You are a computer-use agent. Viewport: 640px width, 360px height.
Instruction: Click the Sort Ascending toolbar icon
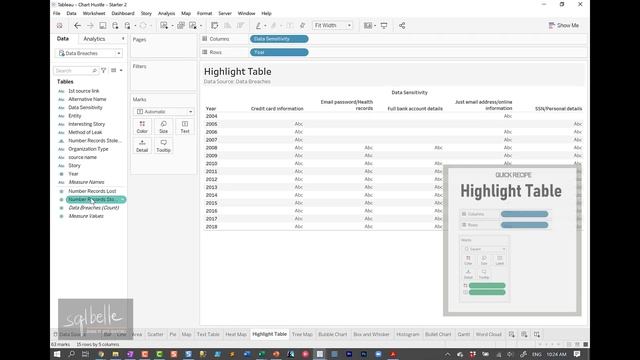[227, 26]
